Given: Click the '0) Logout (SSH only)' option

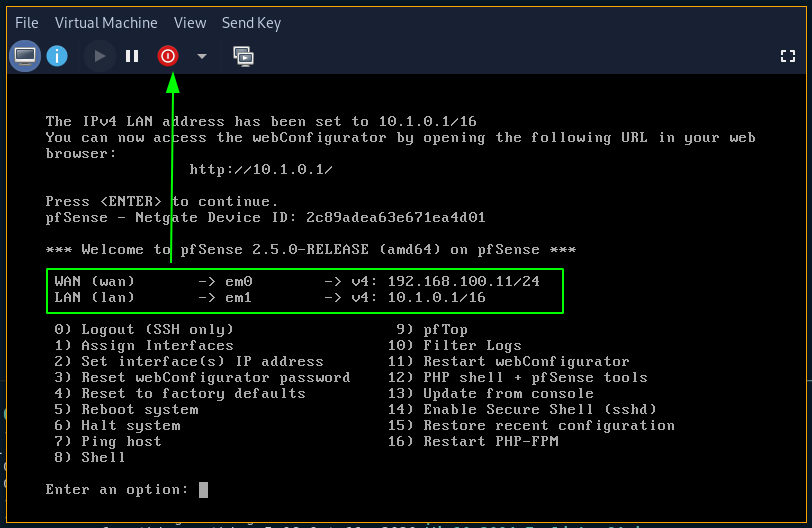Looking at the screenshot, I should coord(144,330).
